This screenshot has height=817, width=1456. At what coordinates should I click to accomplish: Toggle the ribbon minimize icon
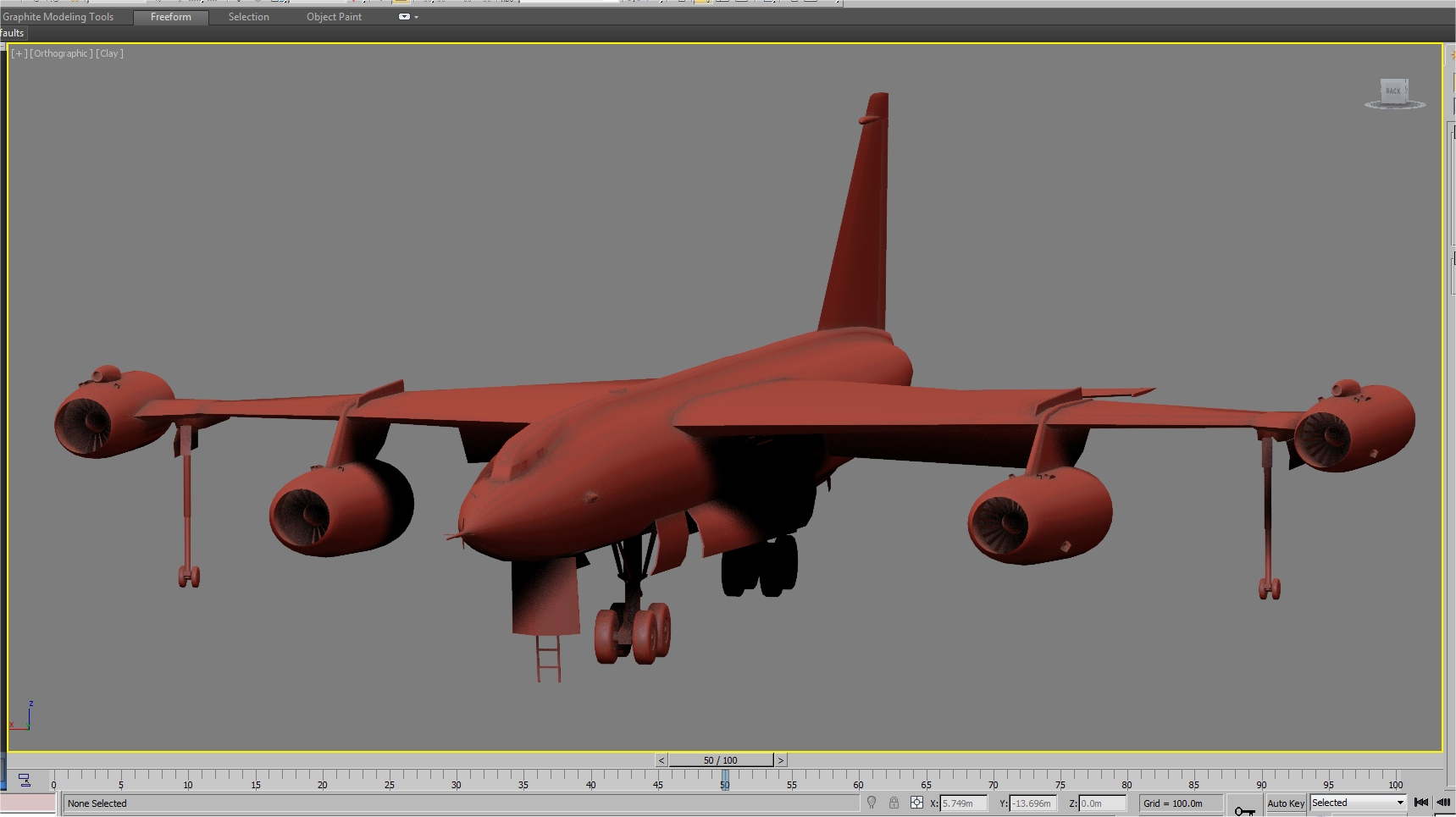[x=404, y=17]
